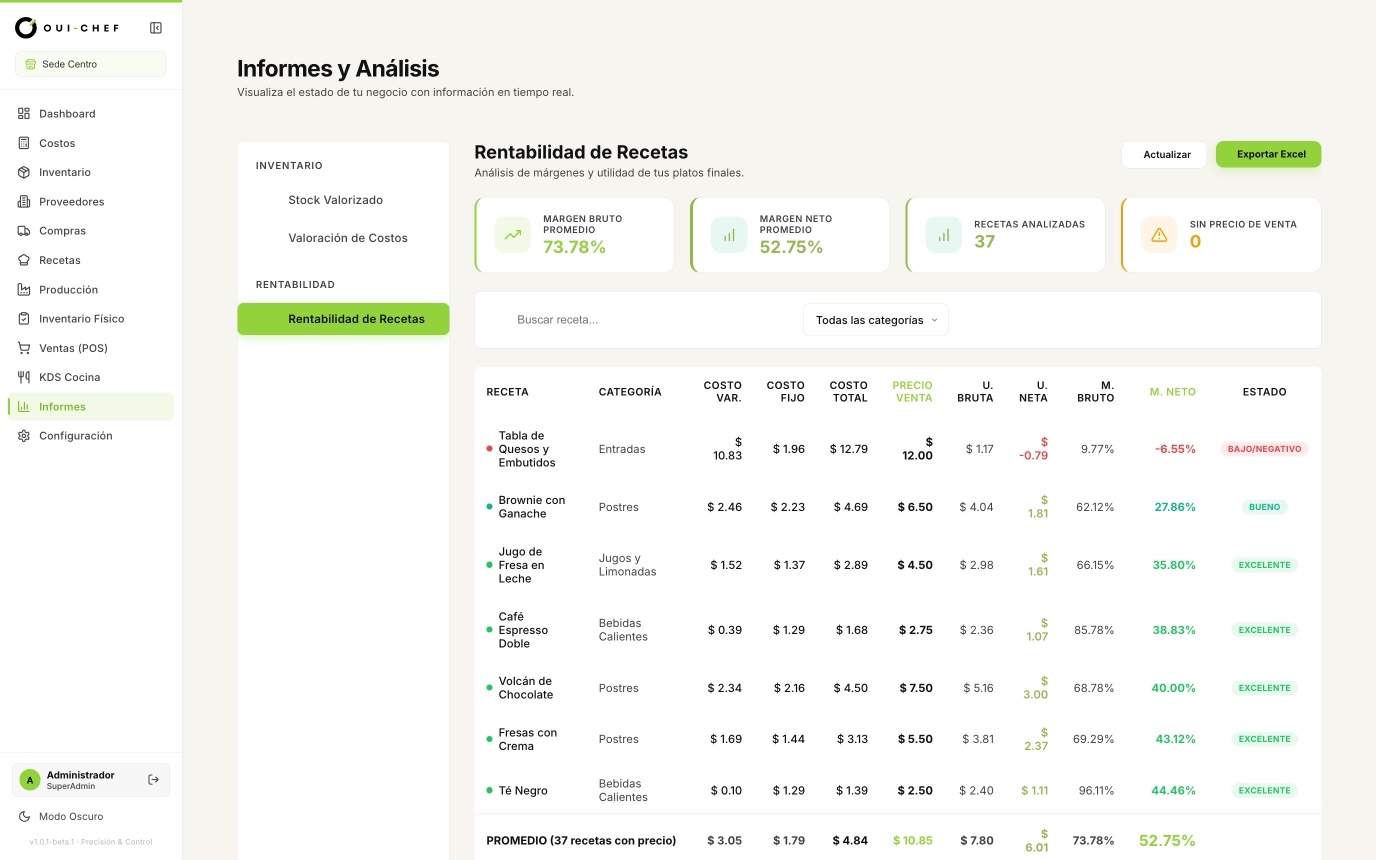
Task: Select the Té Negro recipe
Action: click(x=523, y=791)
